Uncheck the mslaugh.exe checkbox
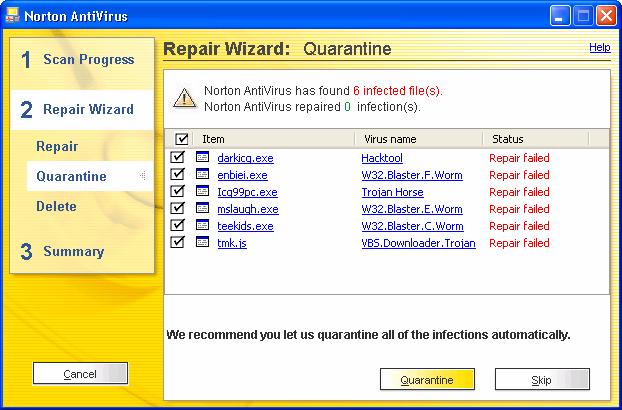Screen dimensions: 622x410 (x=177, y=208)
